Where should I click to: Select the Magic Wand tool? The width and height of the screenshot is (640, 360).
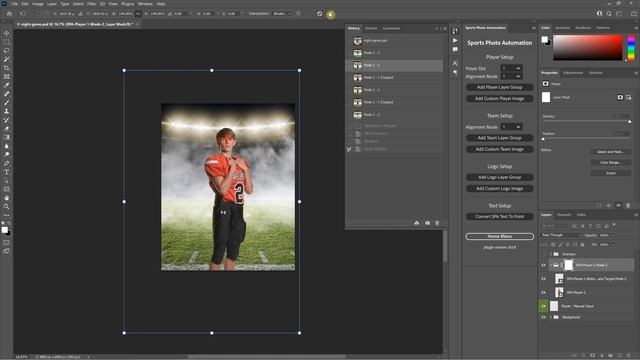(x=7, y=59)
